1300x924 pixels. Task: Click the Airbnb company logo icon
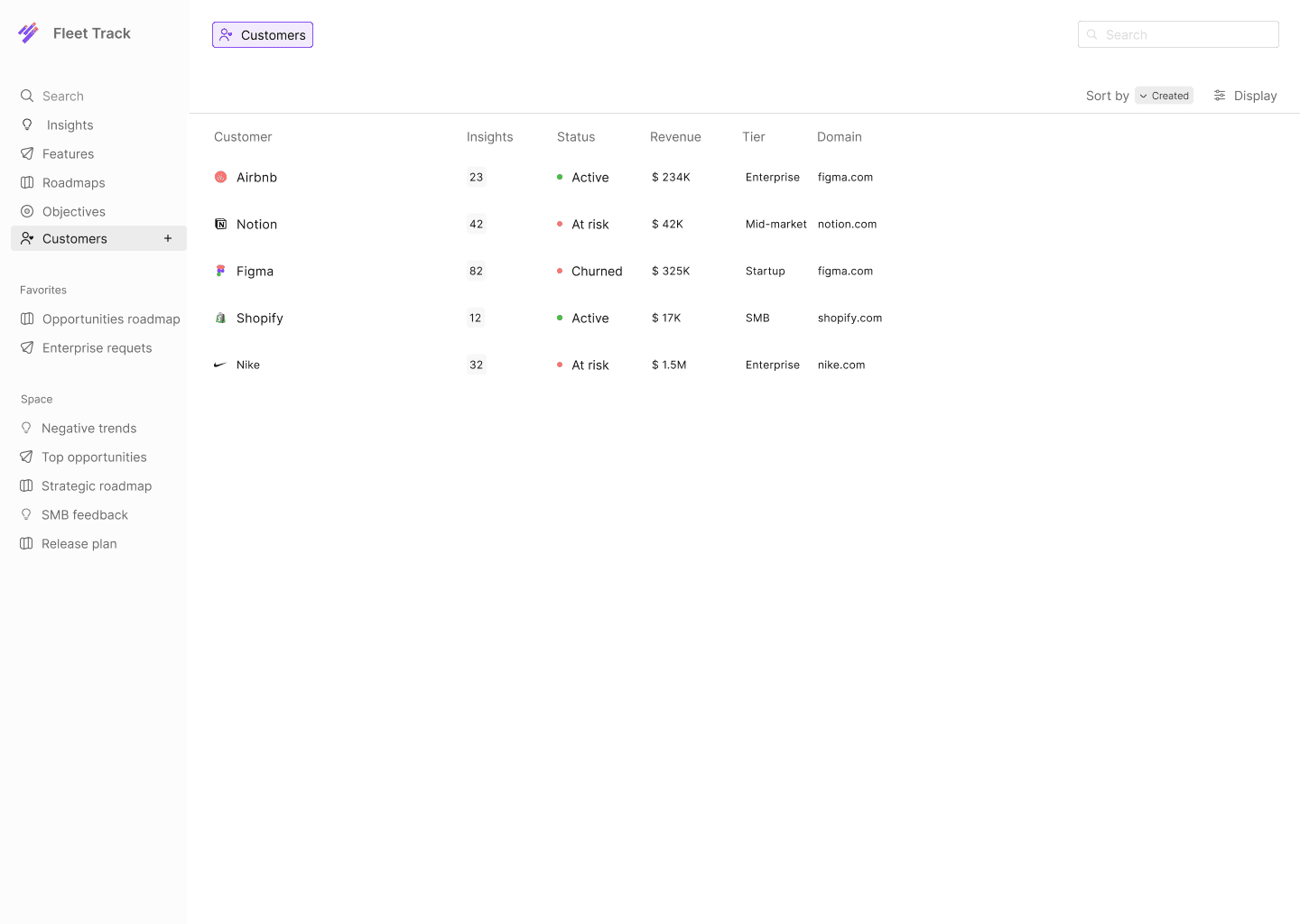[x=220, y=177]
